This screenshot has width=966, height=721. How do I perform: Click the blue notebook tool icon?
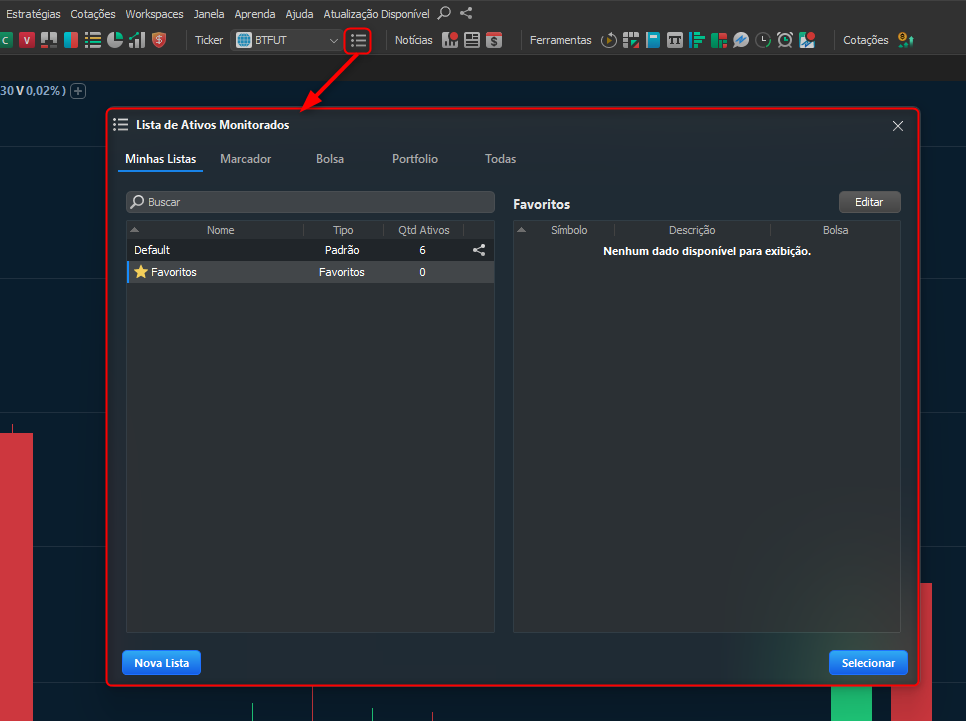[653, 41]
